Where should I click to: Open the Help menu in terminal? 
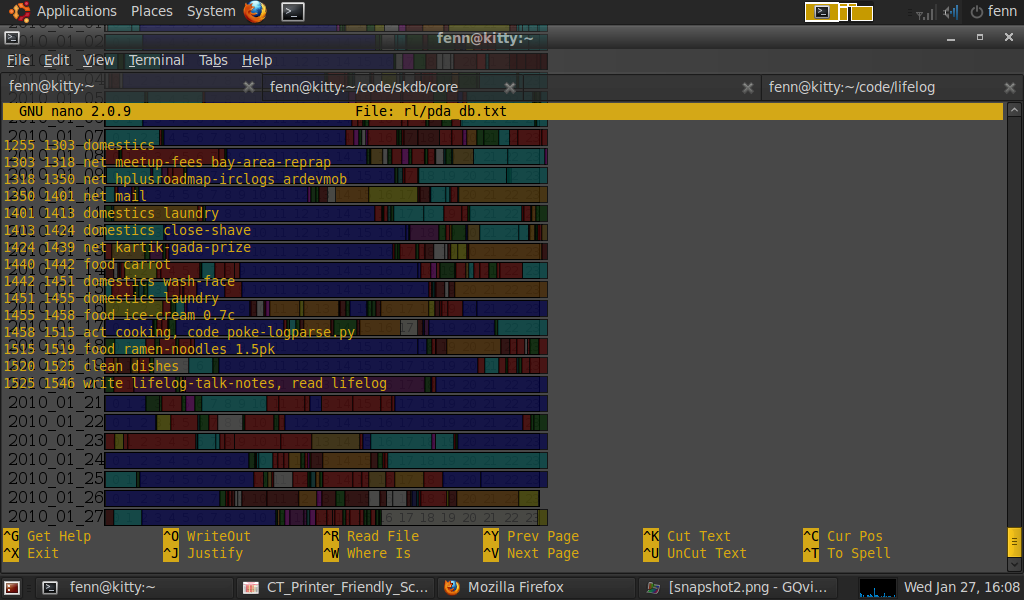point(257,60)
